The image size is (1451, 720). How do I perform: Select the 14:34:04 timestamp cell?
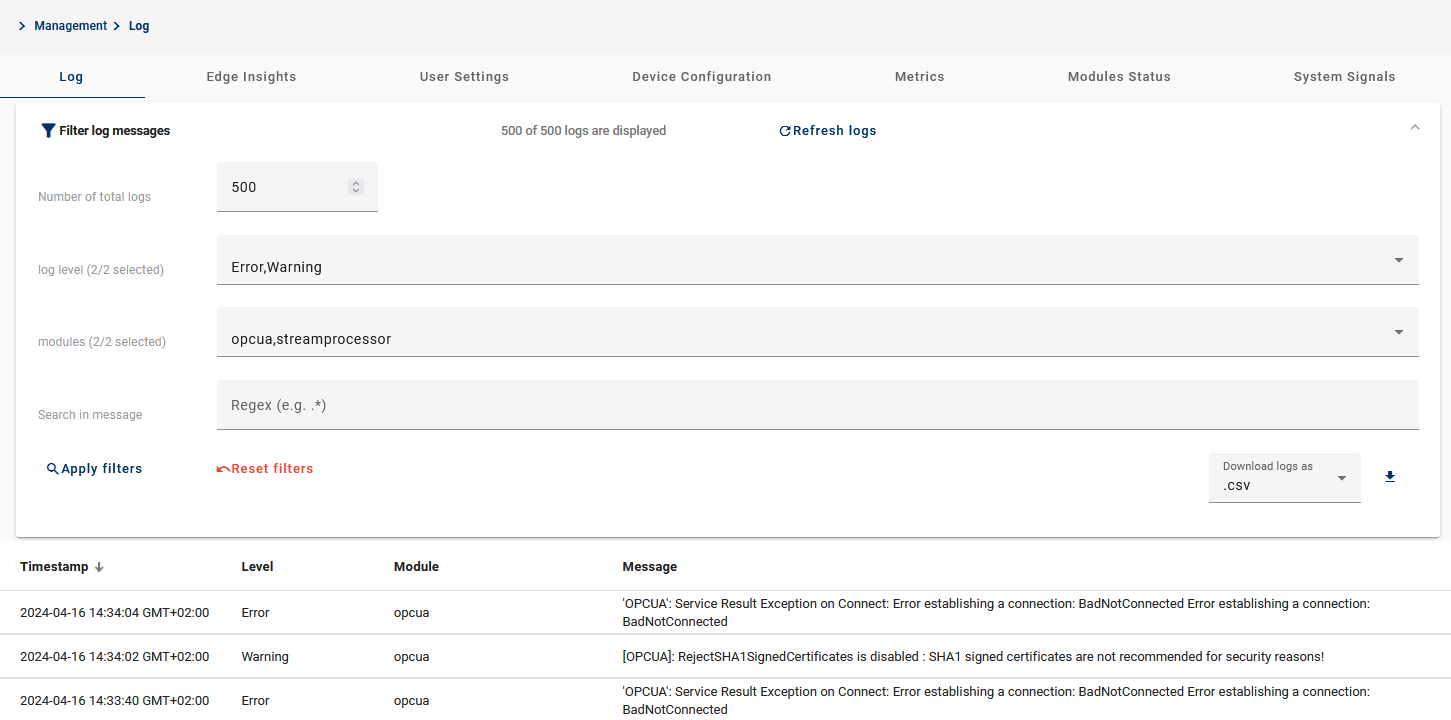click(114, 613)
